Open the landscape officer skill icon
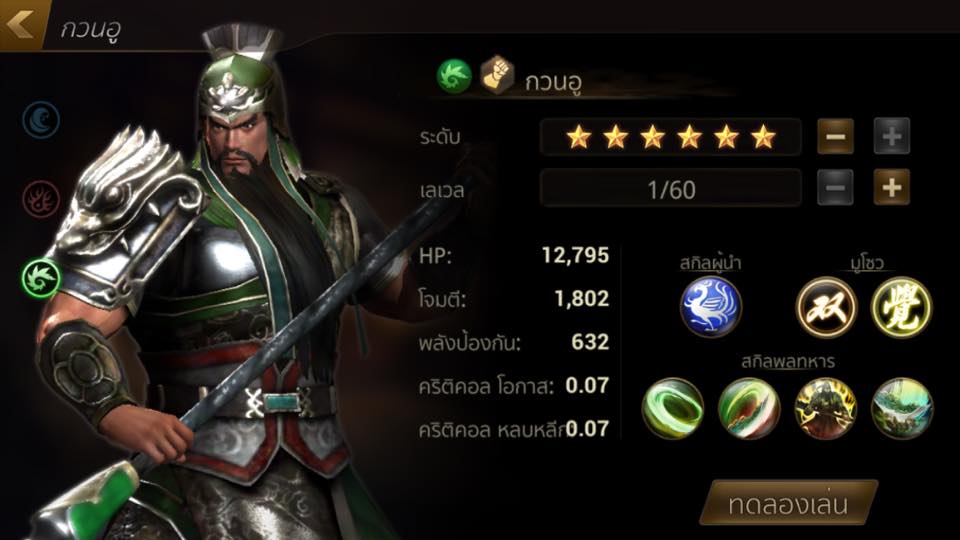 click(902, 408)
